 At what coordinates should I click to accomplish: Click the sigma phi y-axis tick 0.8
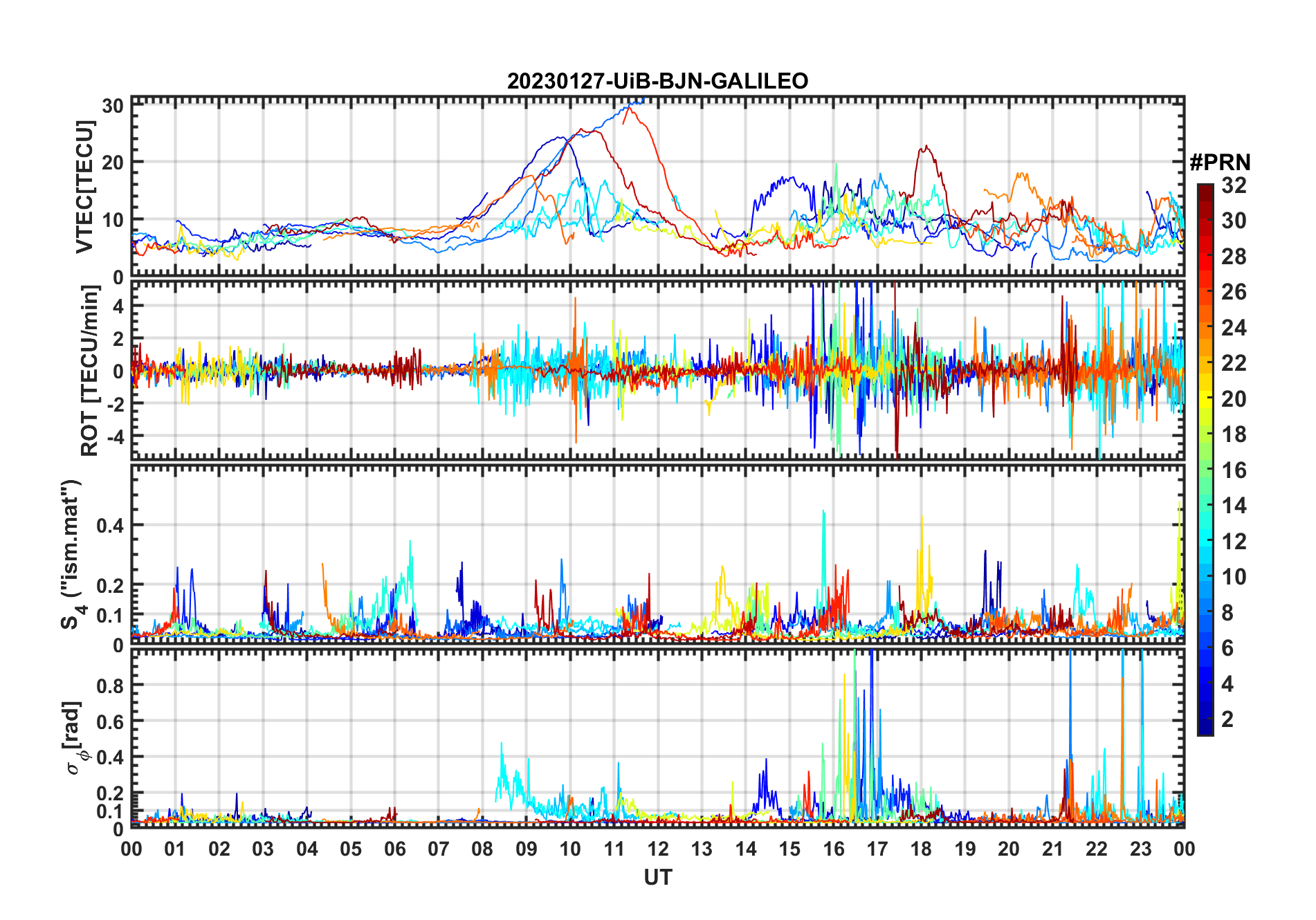point(110,686)
